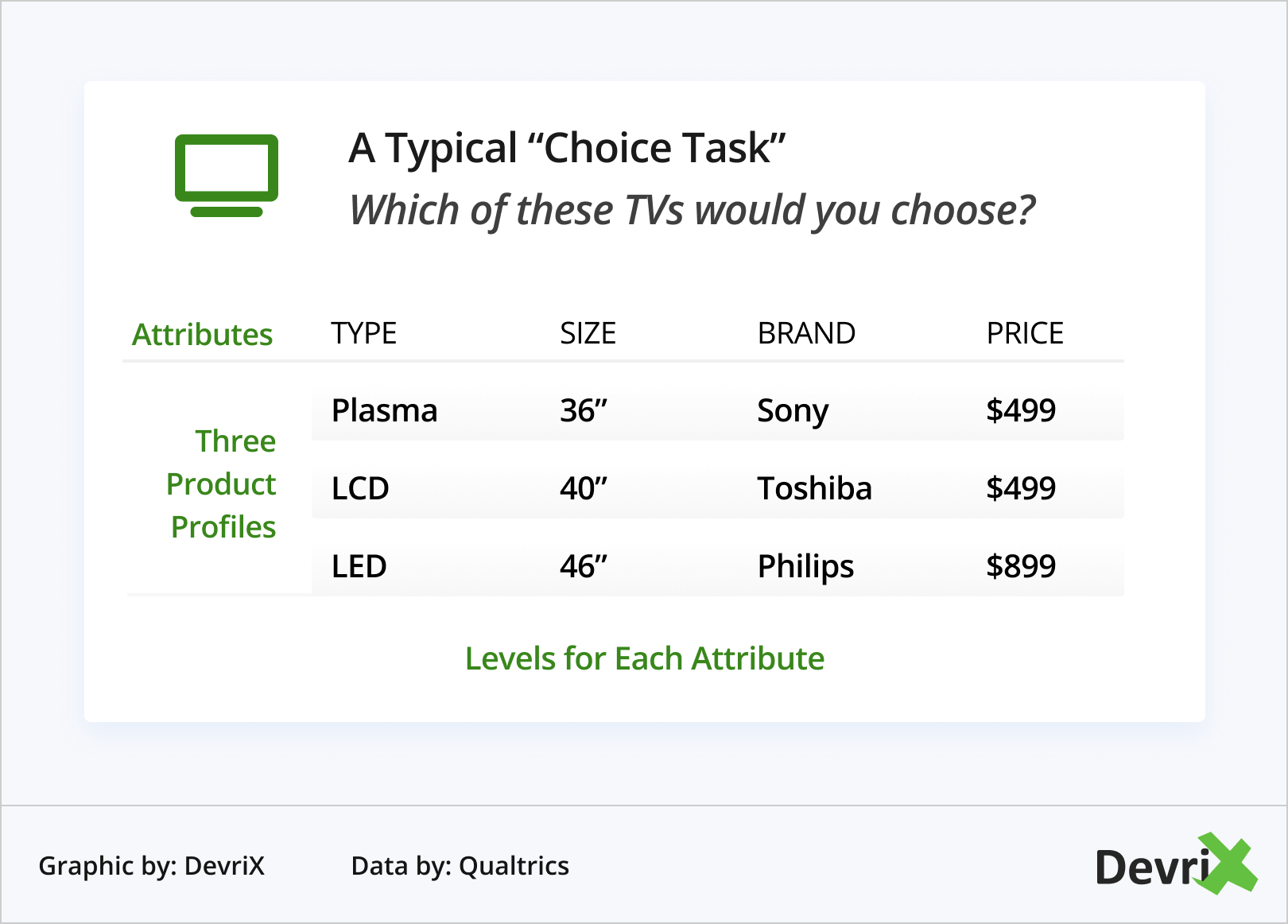Choose the Sony brand cell
1288x924 pixels.
pyautogui.click(x=793, y=410)
